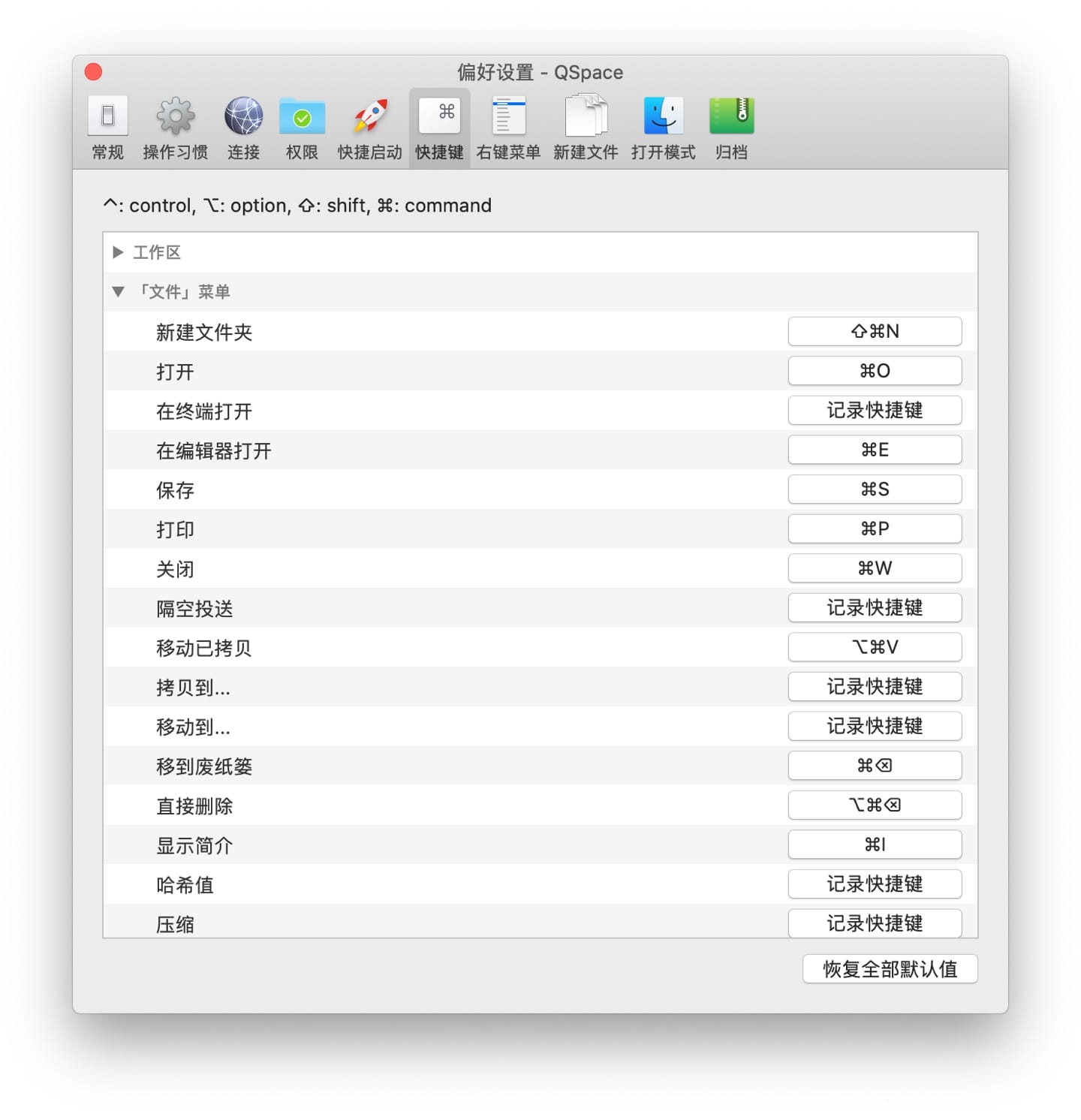Select the 右键菜单 context menu icon
Screen dimensions: 1081x1120
(508, 116)
